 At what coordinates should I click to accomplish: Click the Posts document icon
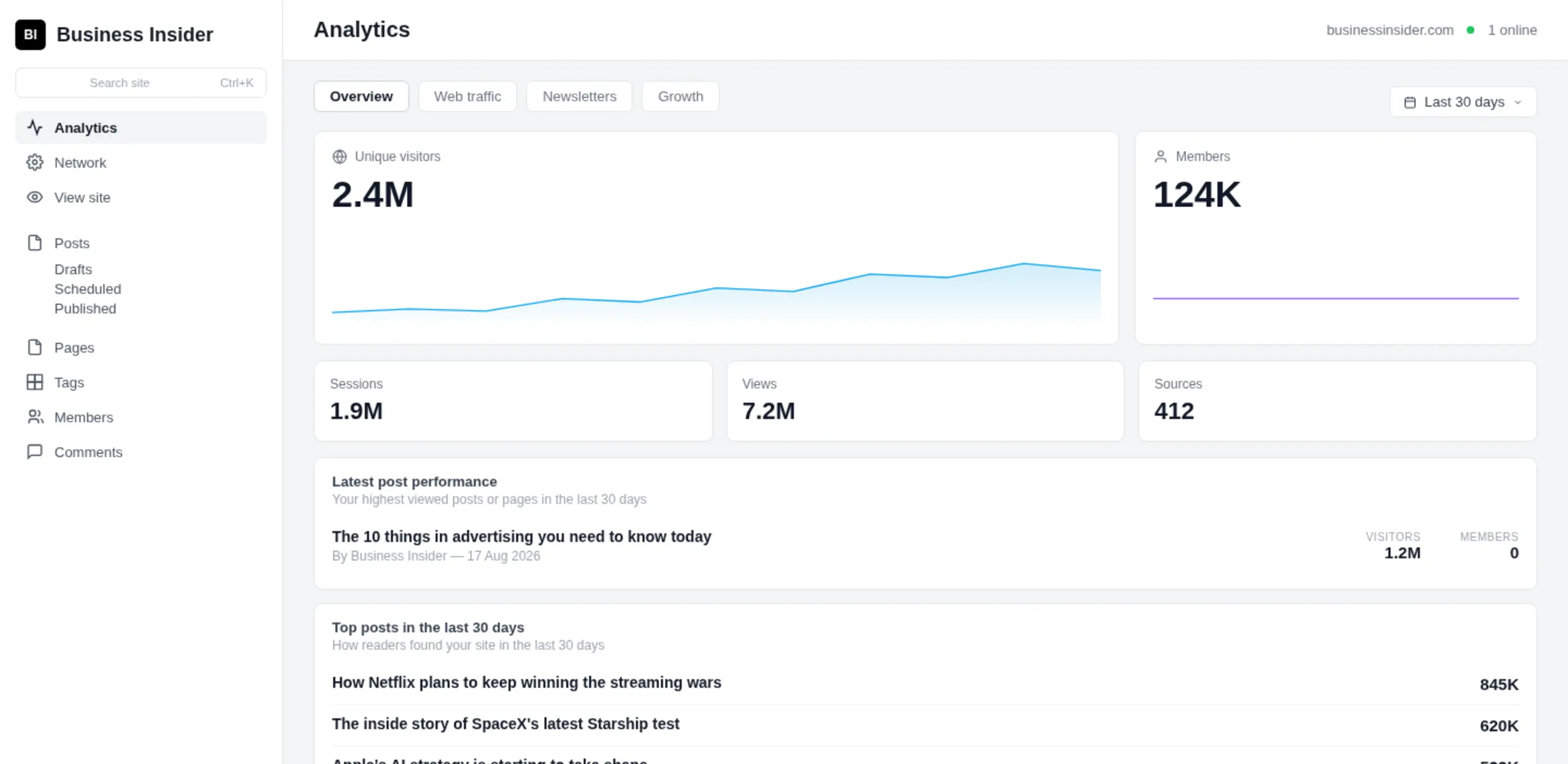point(35,243)
